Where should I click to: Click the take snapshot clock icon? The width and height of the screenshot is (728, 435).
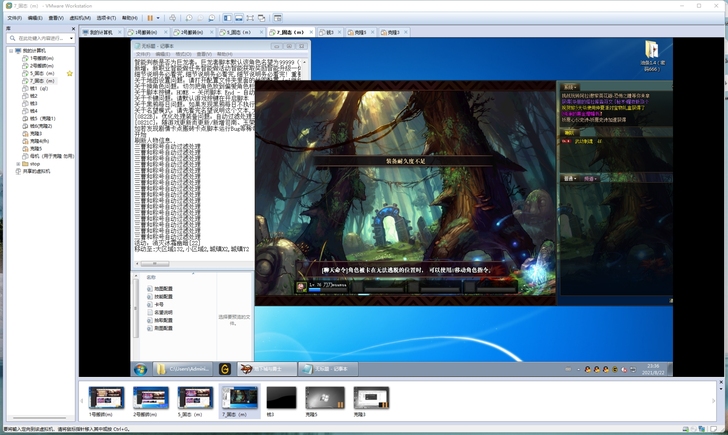tap(189, 18)
